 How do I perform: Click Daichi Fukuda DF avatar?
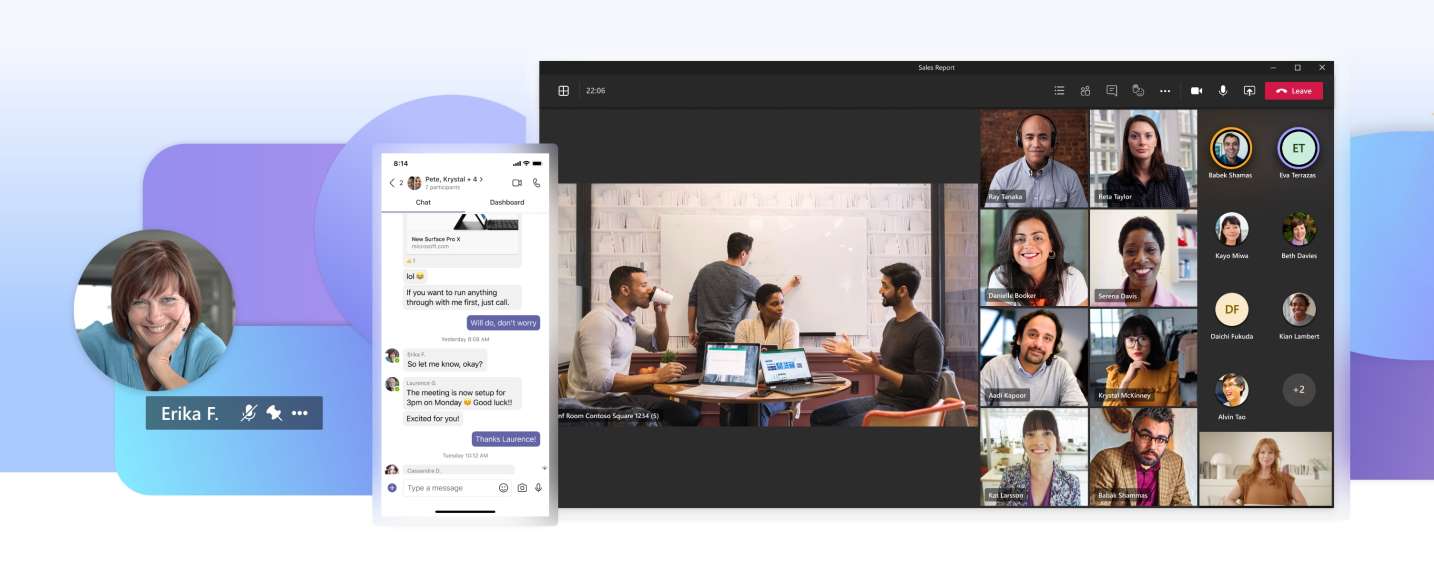pyautogui.click(x=1231, y=309)
